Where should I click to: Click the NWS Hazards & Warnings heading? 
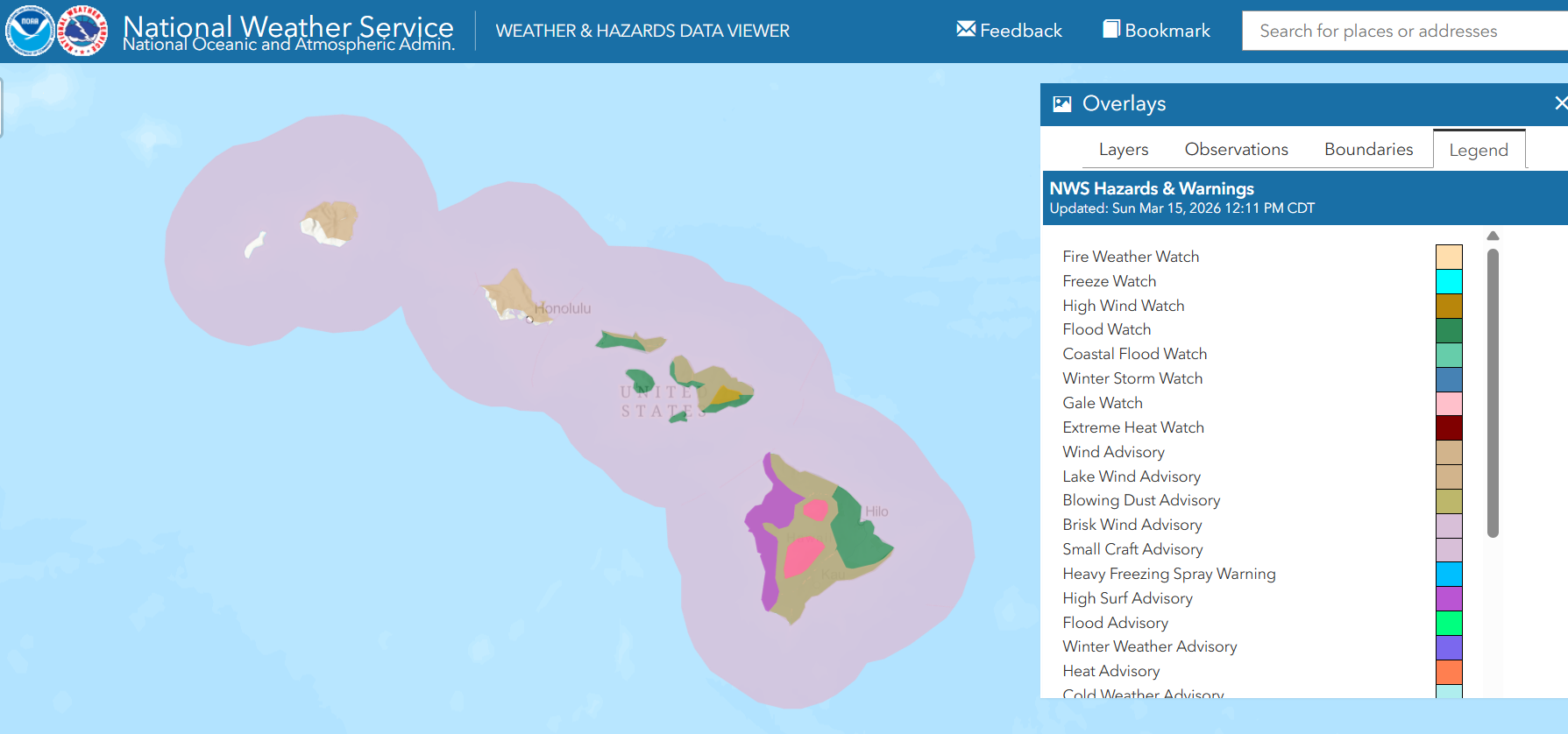coord(1152,188)
